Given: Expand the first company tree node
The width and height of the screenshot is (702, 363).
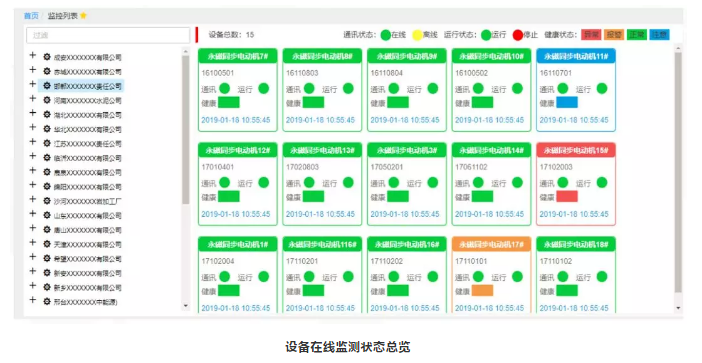Looking at the screenshot, I should tap(33, 56).
